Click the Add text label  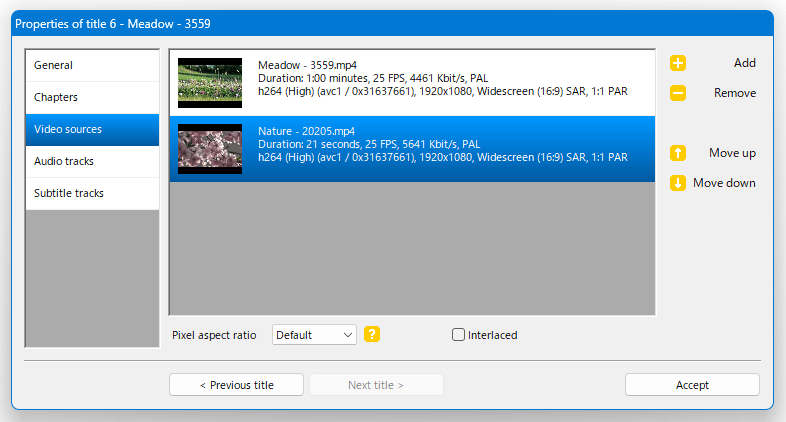(744, 63)
